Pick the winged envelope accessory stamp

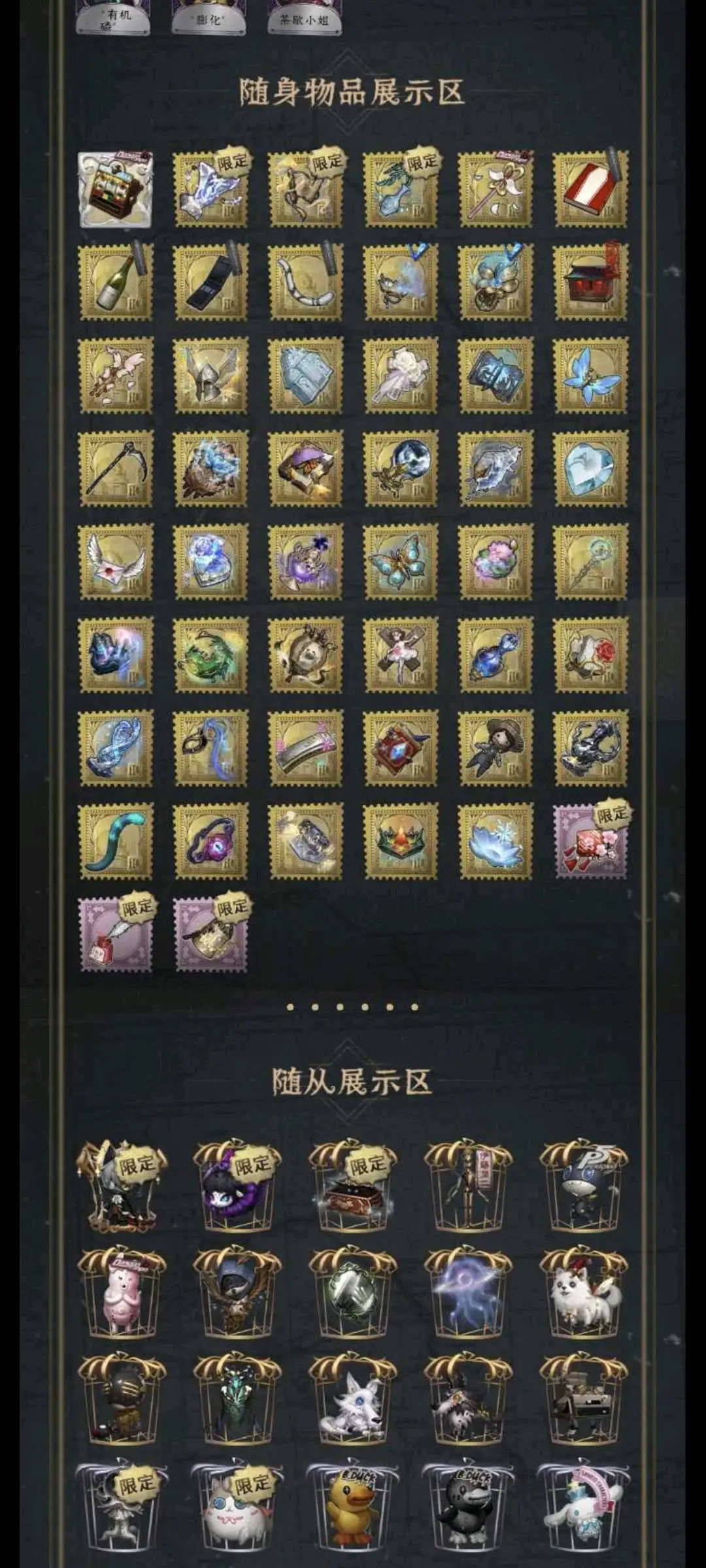(x=116, y=562)
